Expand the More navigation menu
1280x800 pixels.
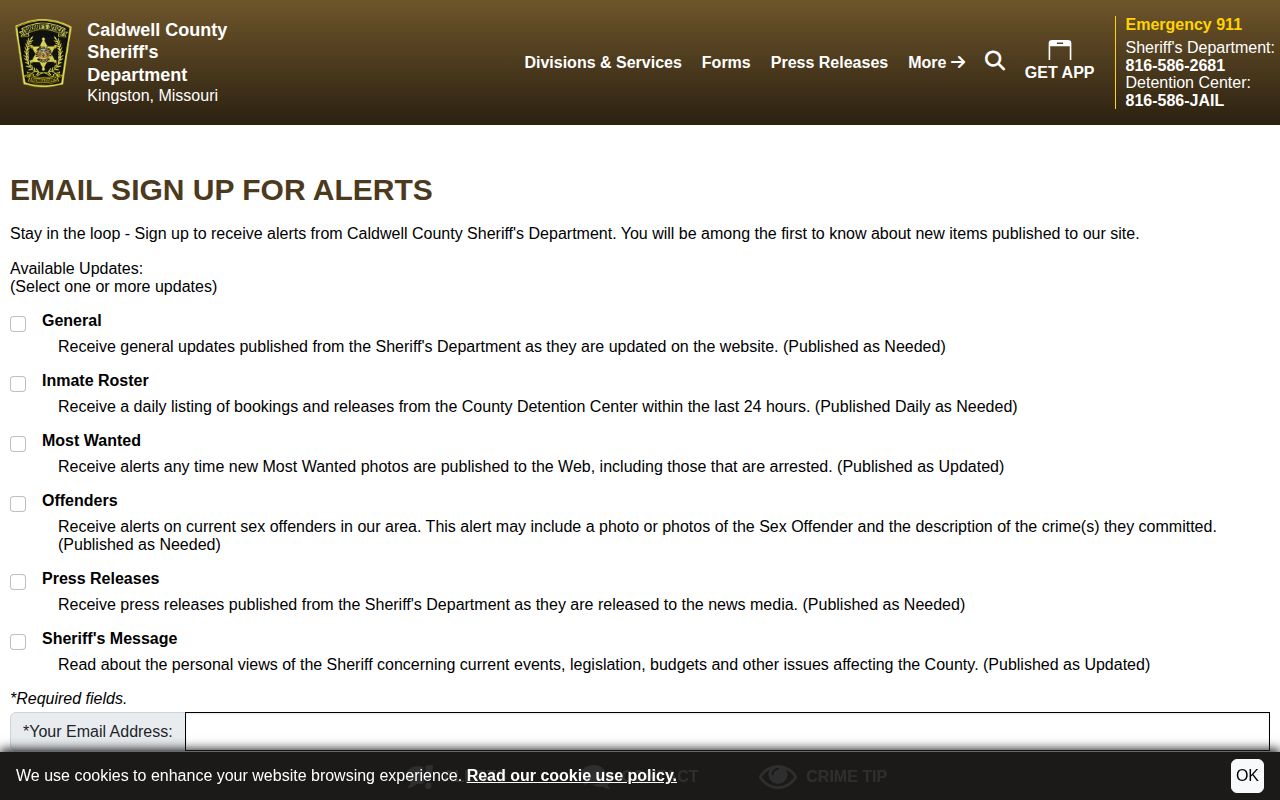tap(936, 62)
